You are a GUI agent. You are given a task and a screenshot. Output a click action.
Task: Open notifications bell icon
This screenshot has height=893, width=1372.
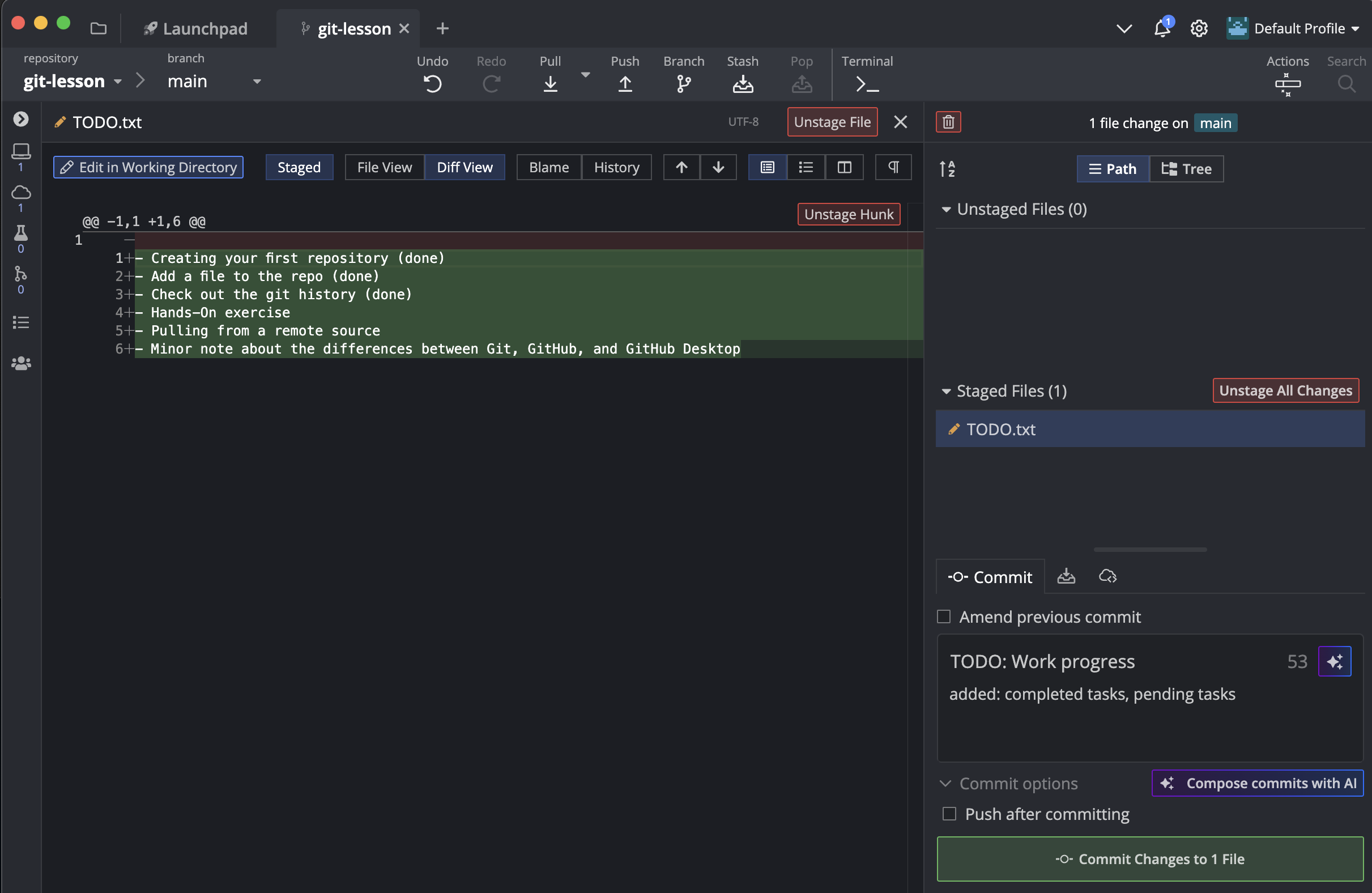1162,28
